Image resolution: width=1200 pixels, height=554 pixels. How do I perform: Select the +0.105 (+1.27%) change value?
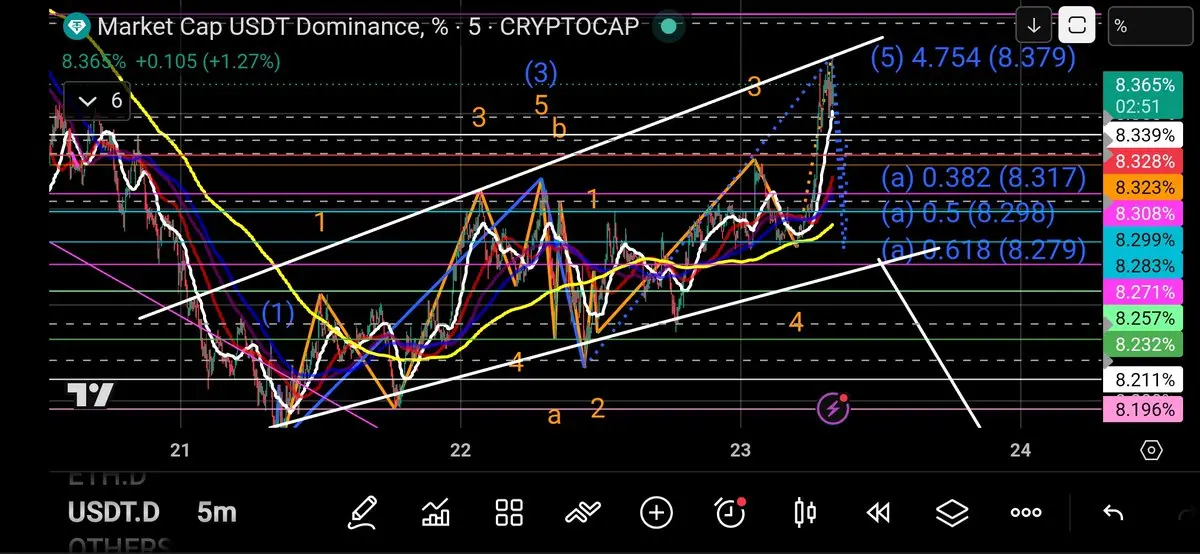(x=208, y=61)
